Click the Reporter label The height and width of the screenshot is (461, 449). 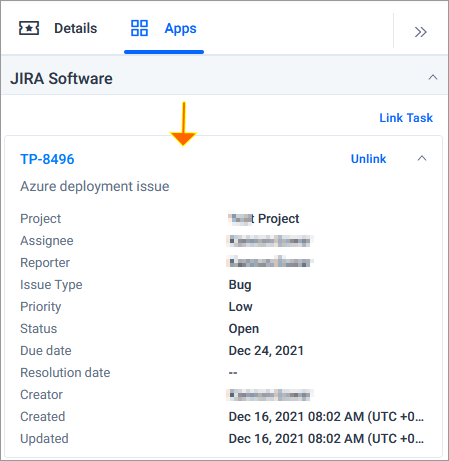[45, 263]
